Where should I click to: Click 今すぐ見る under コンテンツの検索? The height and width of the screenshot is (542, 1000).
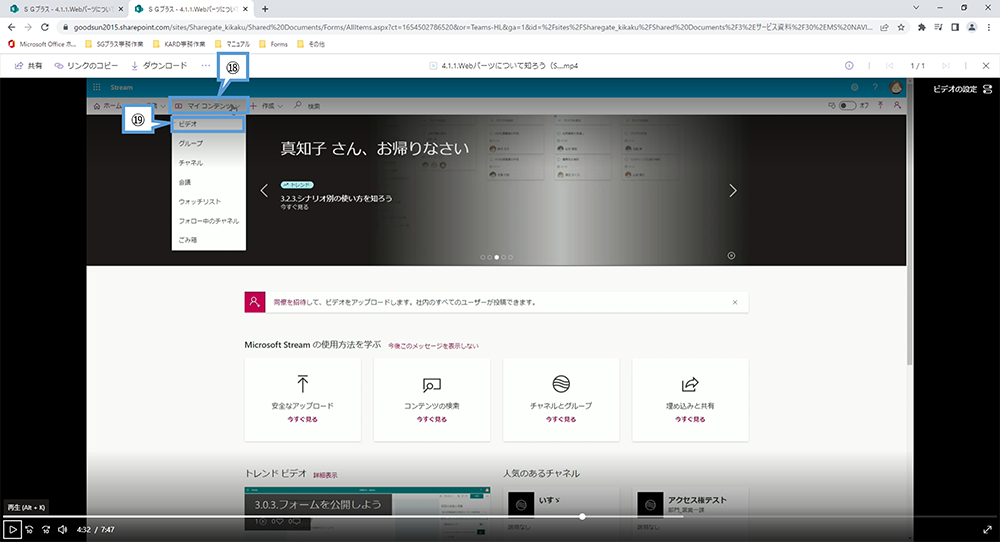click(432, 419)
